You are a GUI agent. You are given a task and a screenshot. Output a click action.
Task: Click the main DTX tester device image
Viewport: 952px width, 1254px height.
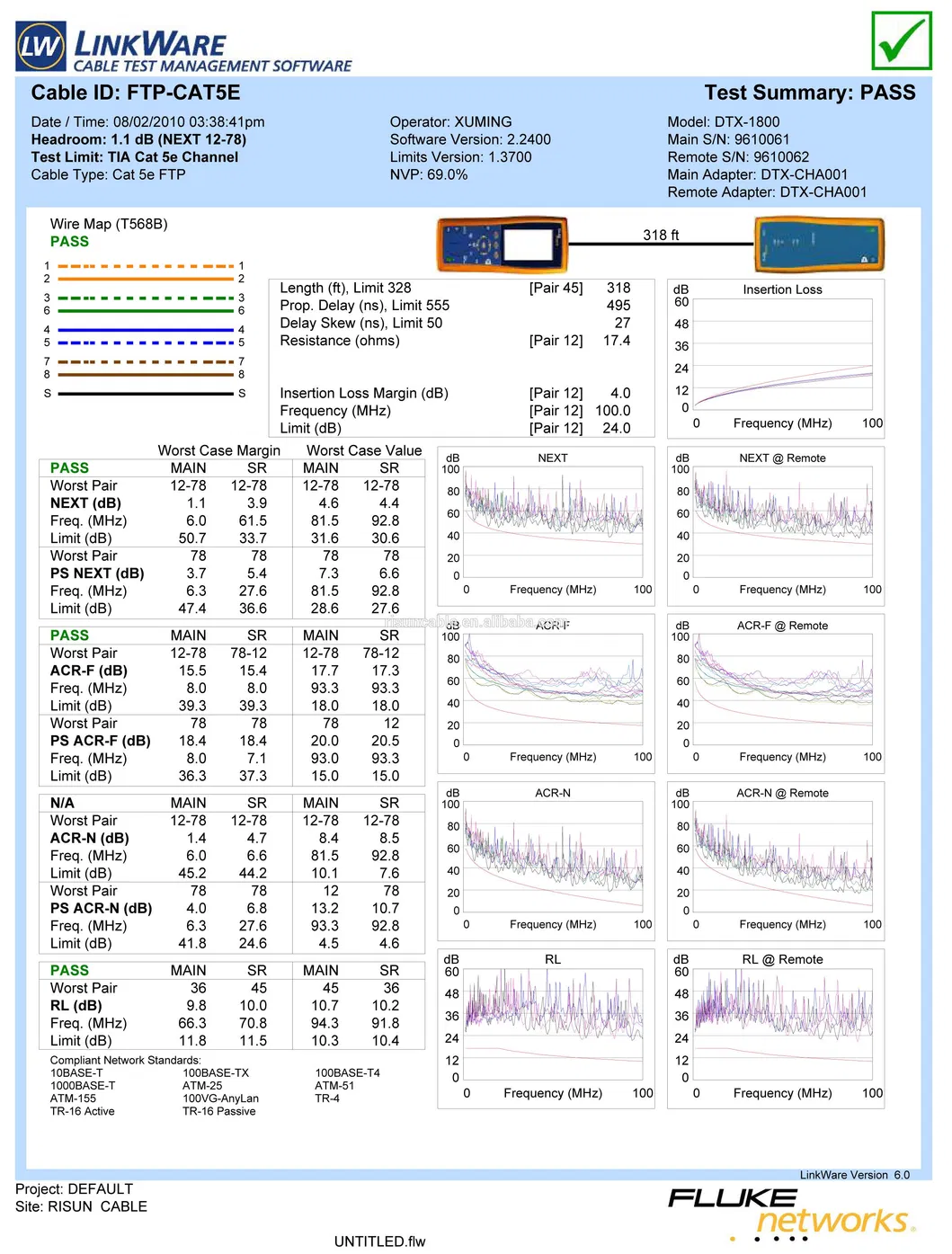(x=502, y=245)
